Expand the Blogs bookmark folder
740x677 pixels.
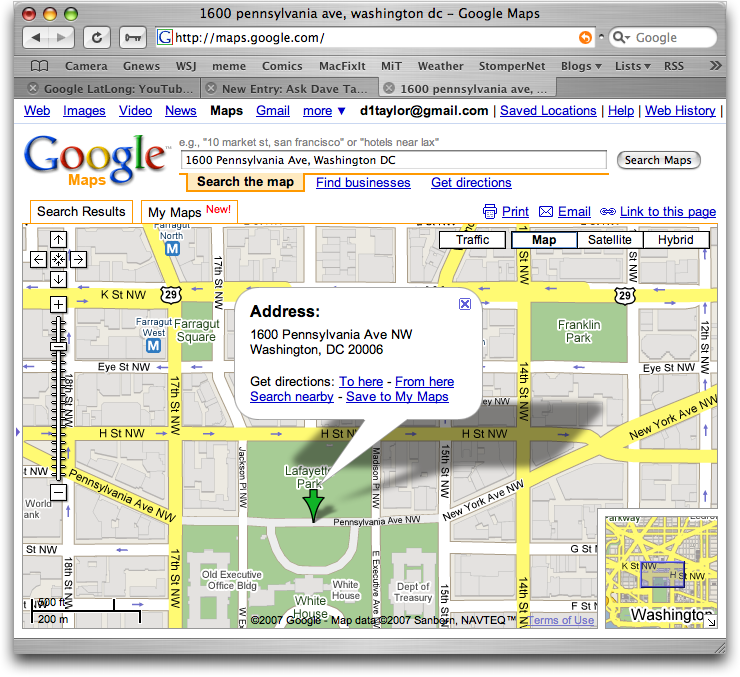581,66
